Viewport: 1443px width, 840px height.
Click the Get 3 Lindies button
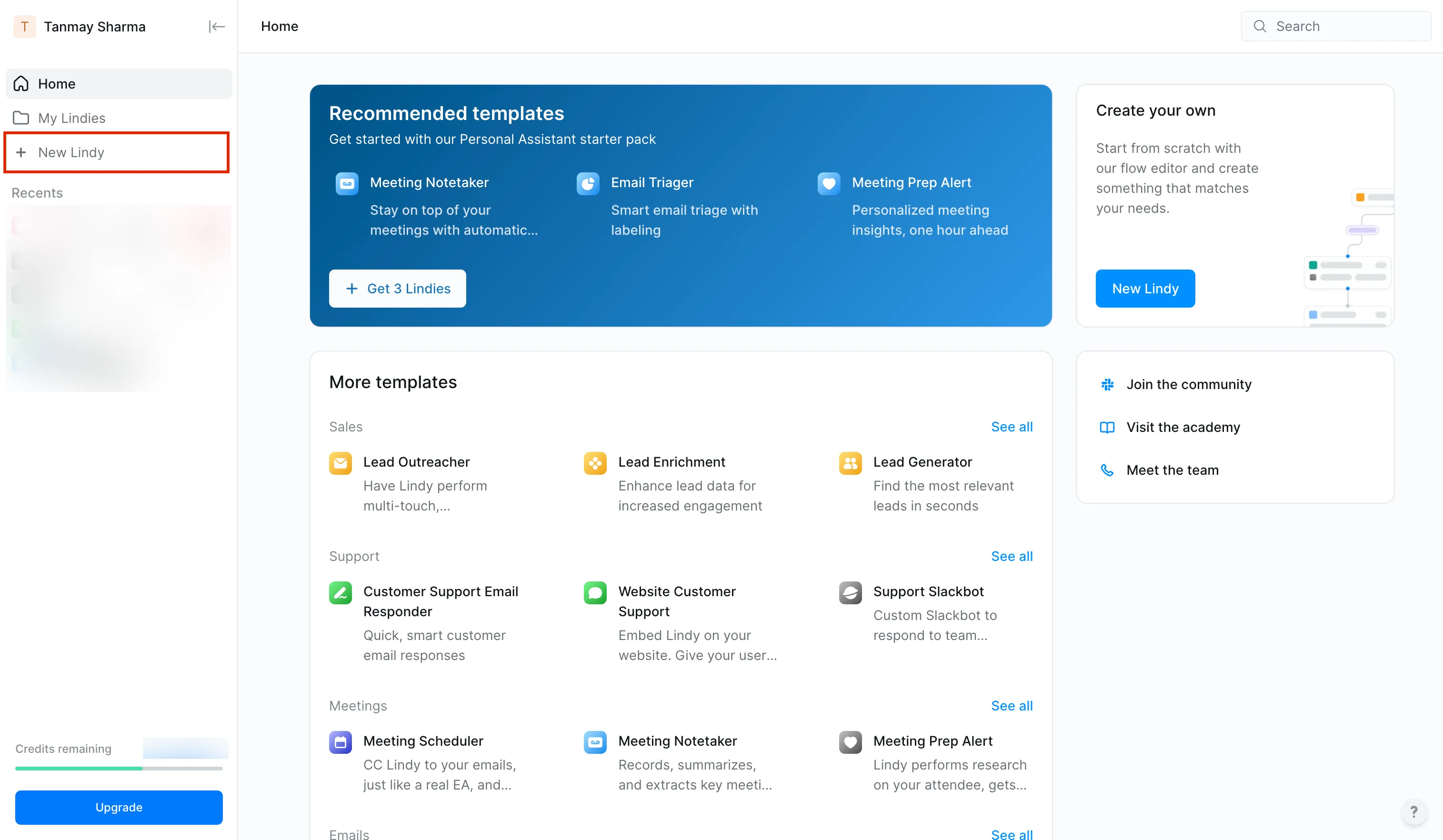pos(397,289)
